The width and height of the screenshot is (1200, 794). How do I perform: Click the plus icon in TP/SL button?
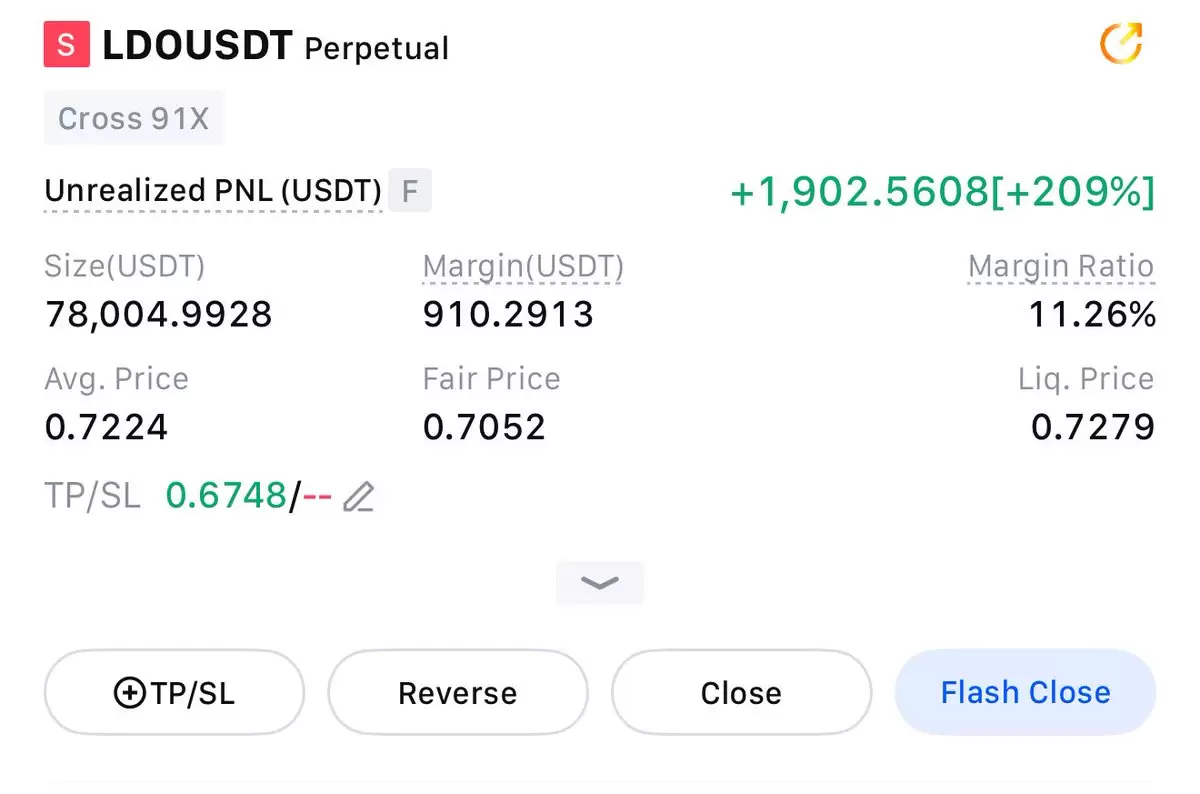(129, 693)
